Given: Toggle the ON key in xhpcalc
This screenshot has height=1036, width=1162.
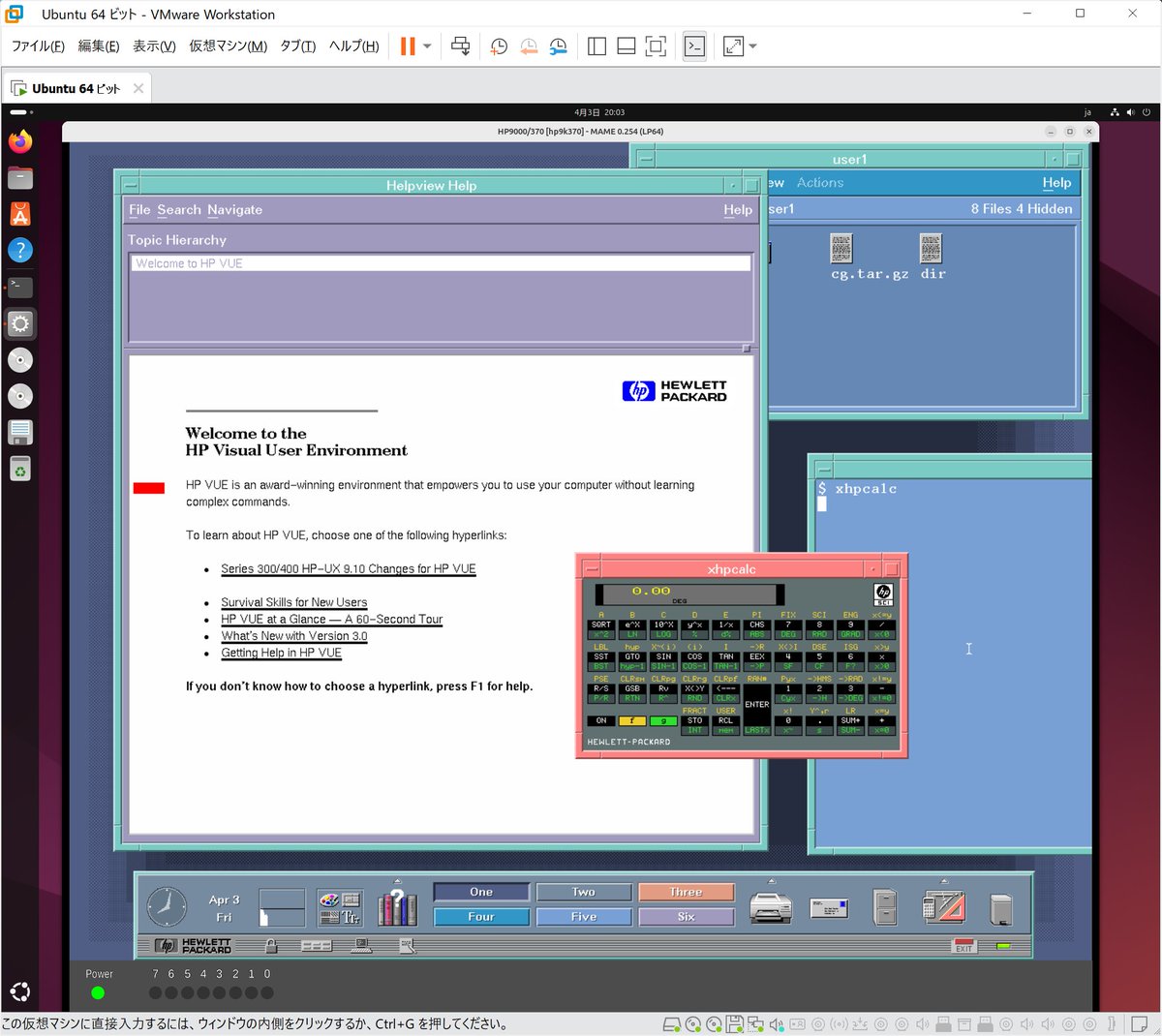Looking at the screenshot, I should pyautogui.click(x=601, y=720).
